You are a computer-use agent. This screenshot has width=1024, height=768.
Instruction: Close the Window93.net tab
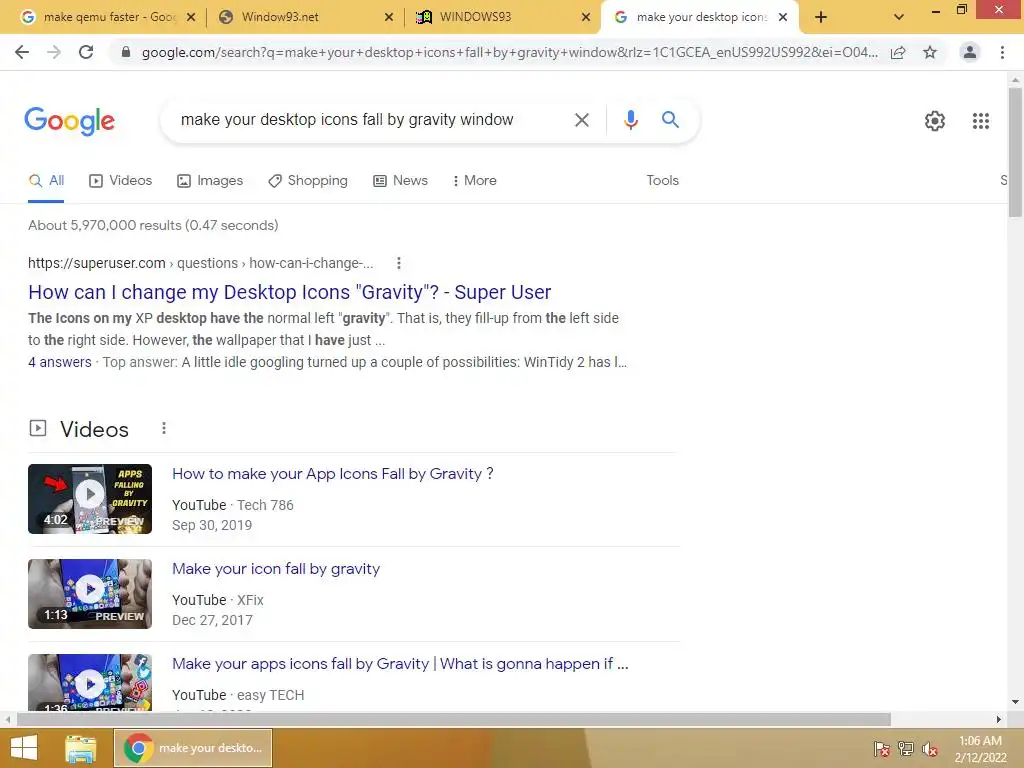(x=389, y=18)
